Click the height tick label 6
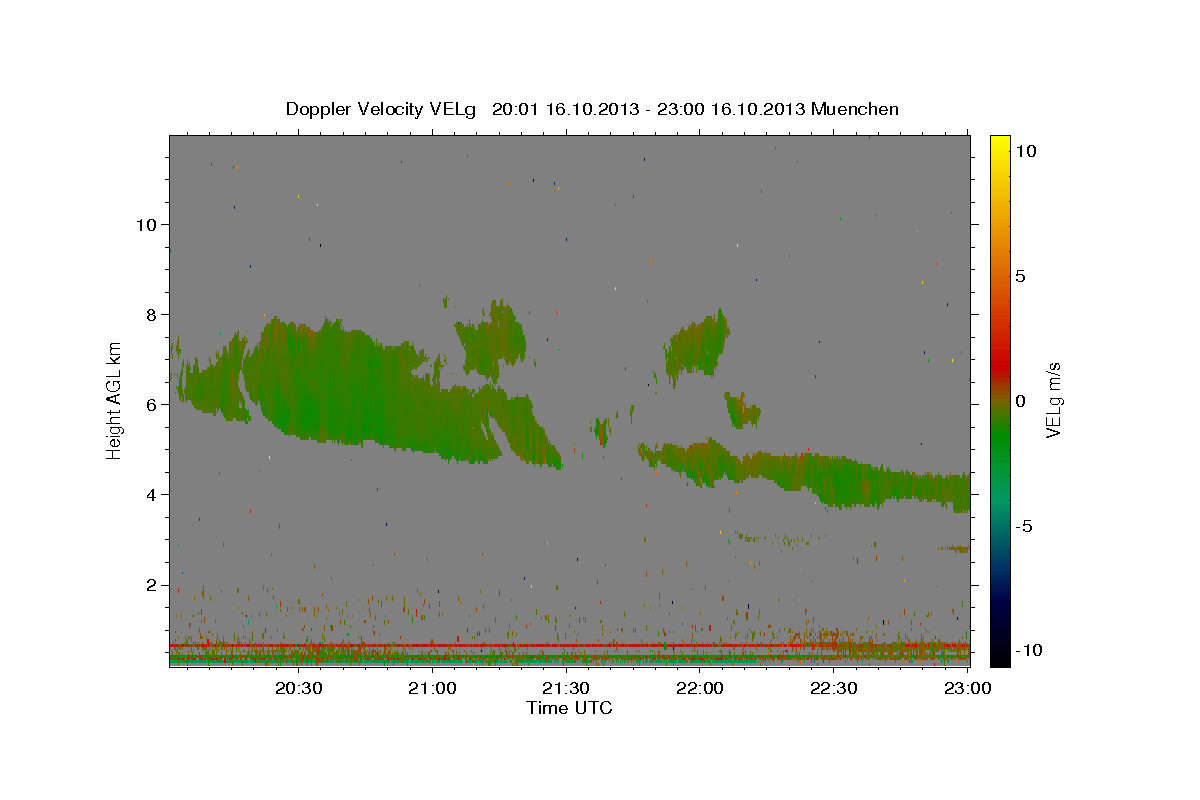This screenshot has height=800, width=1200. [x=151, y=404]
